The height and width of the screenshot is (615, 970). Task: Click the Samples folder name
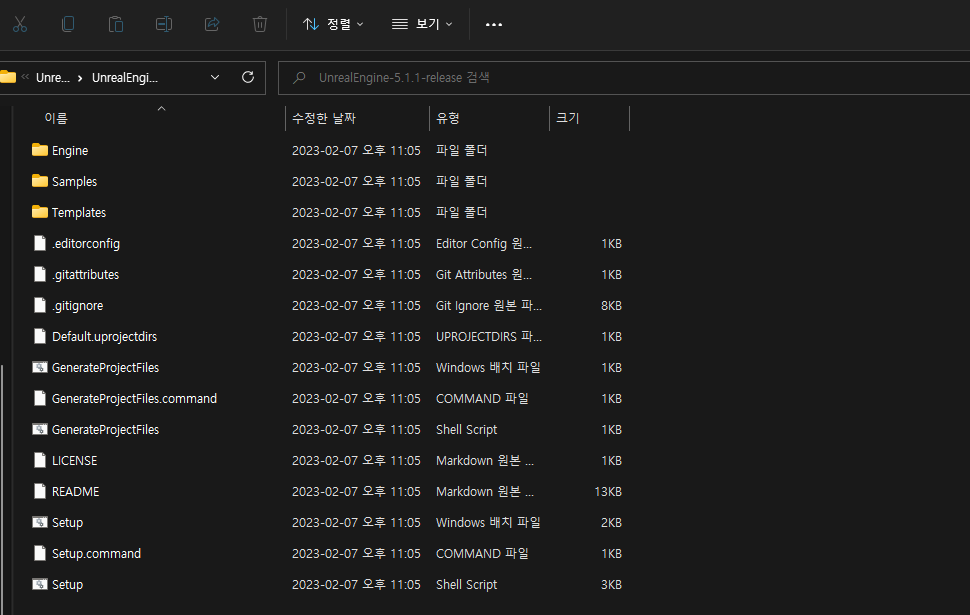74,182
